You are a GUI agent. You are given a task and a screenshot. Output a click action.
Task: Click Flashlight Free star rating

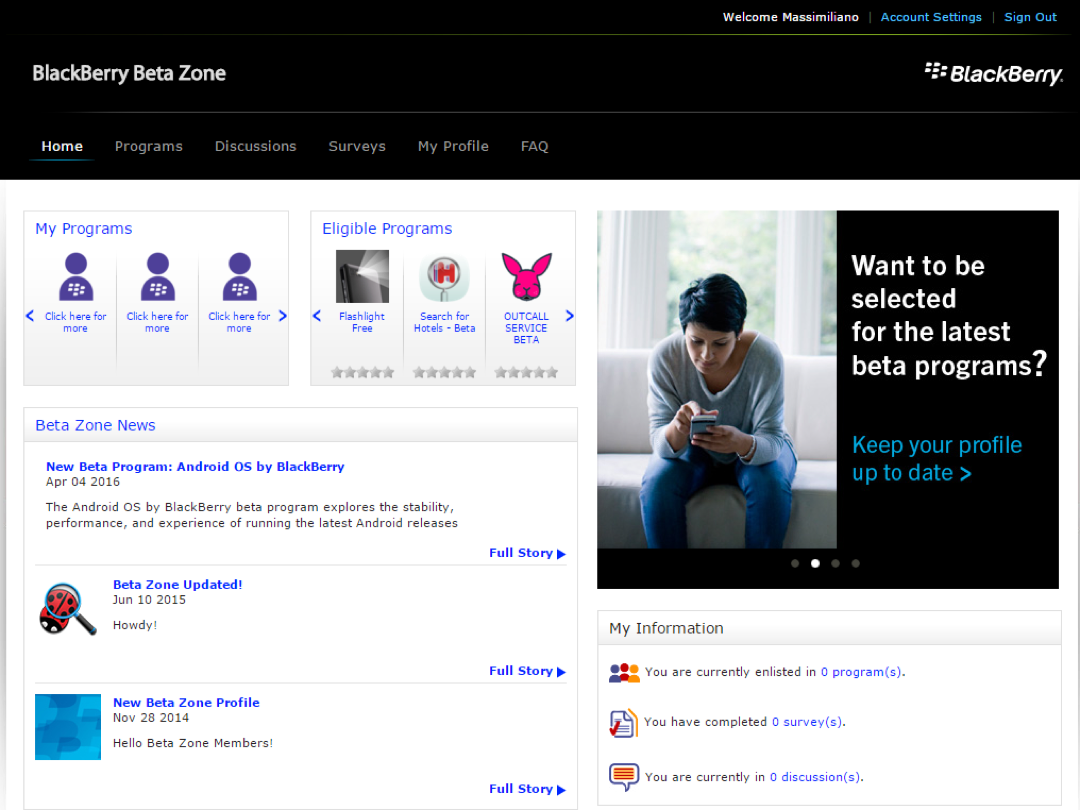point(362,373)
